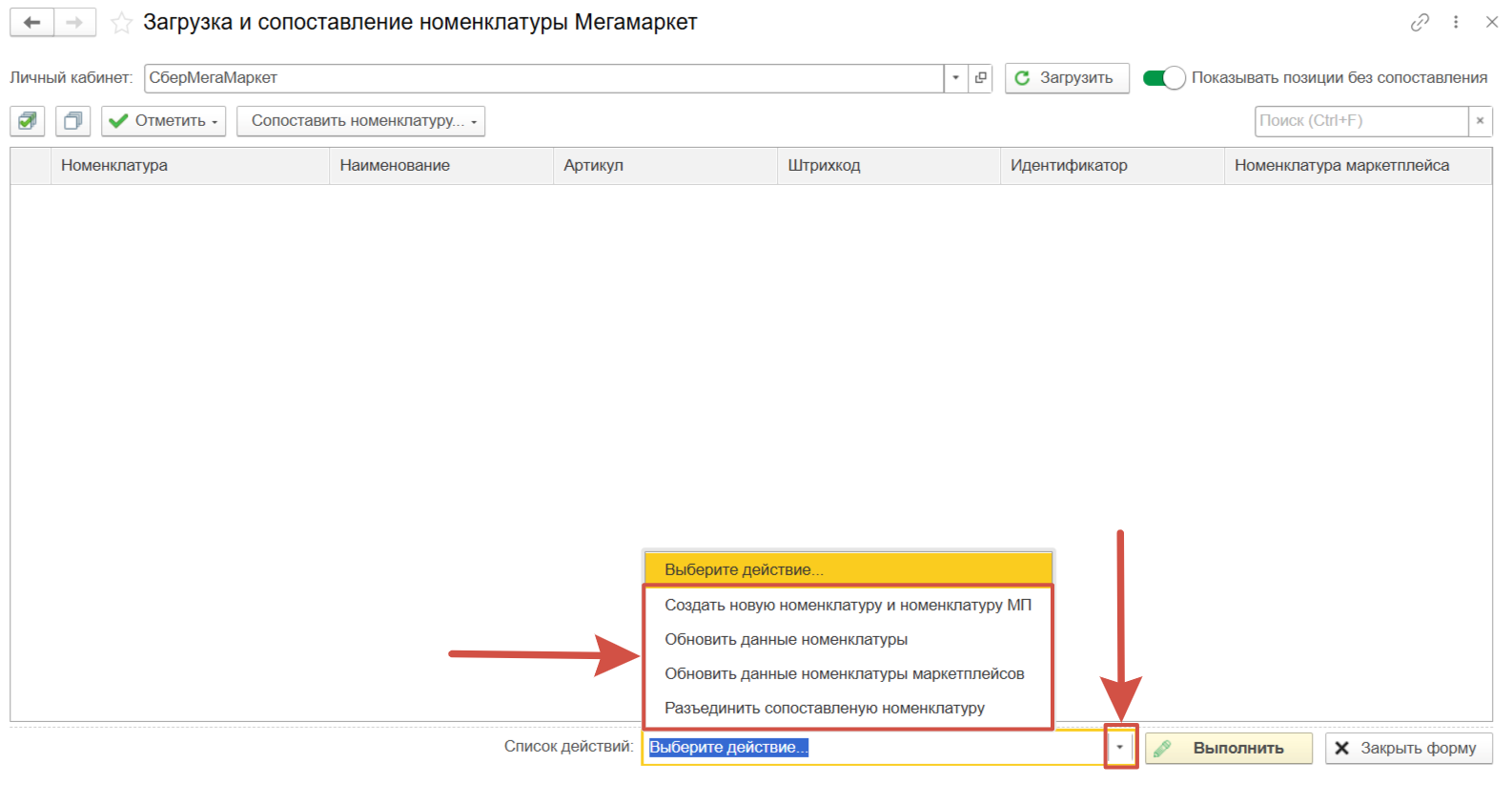
Task: Clear the search field with X
Action: click(1480, 121)
